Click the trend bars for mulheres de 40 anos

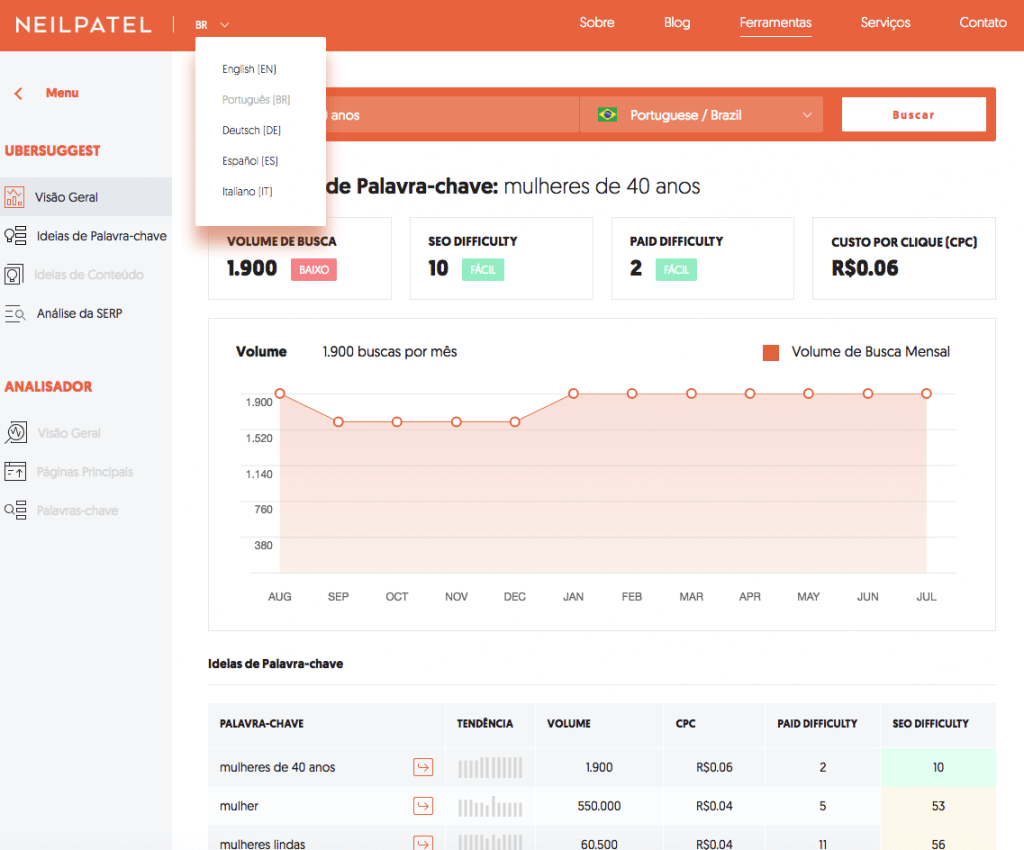(490, 767)
